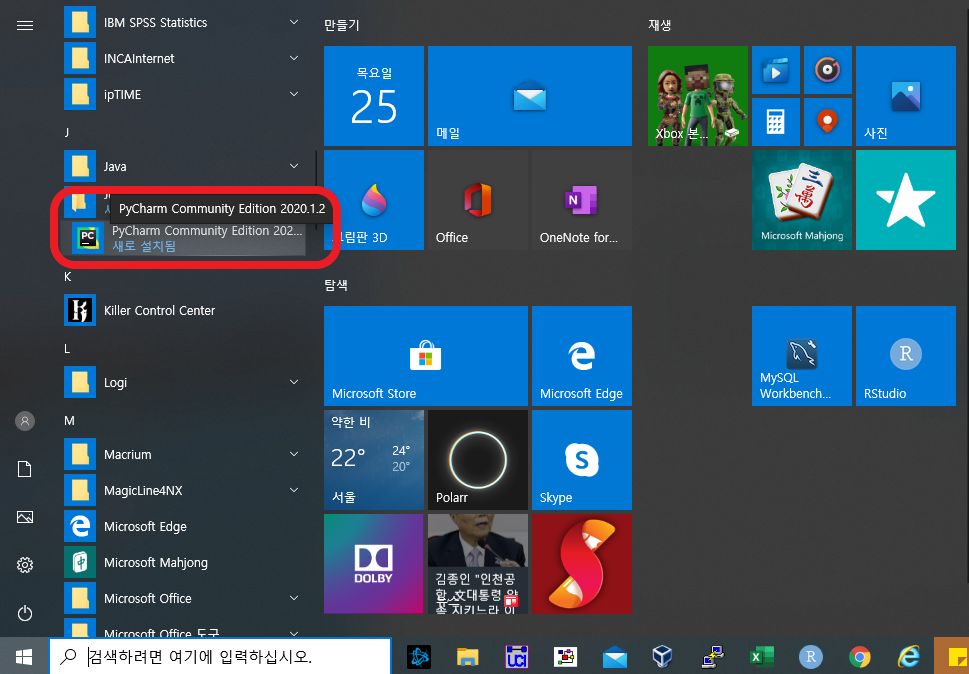Open Settings from the gear icon
969x674 pixels.
pos(25,565)
